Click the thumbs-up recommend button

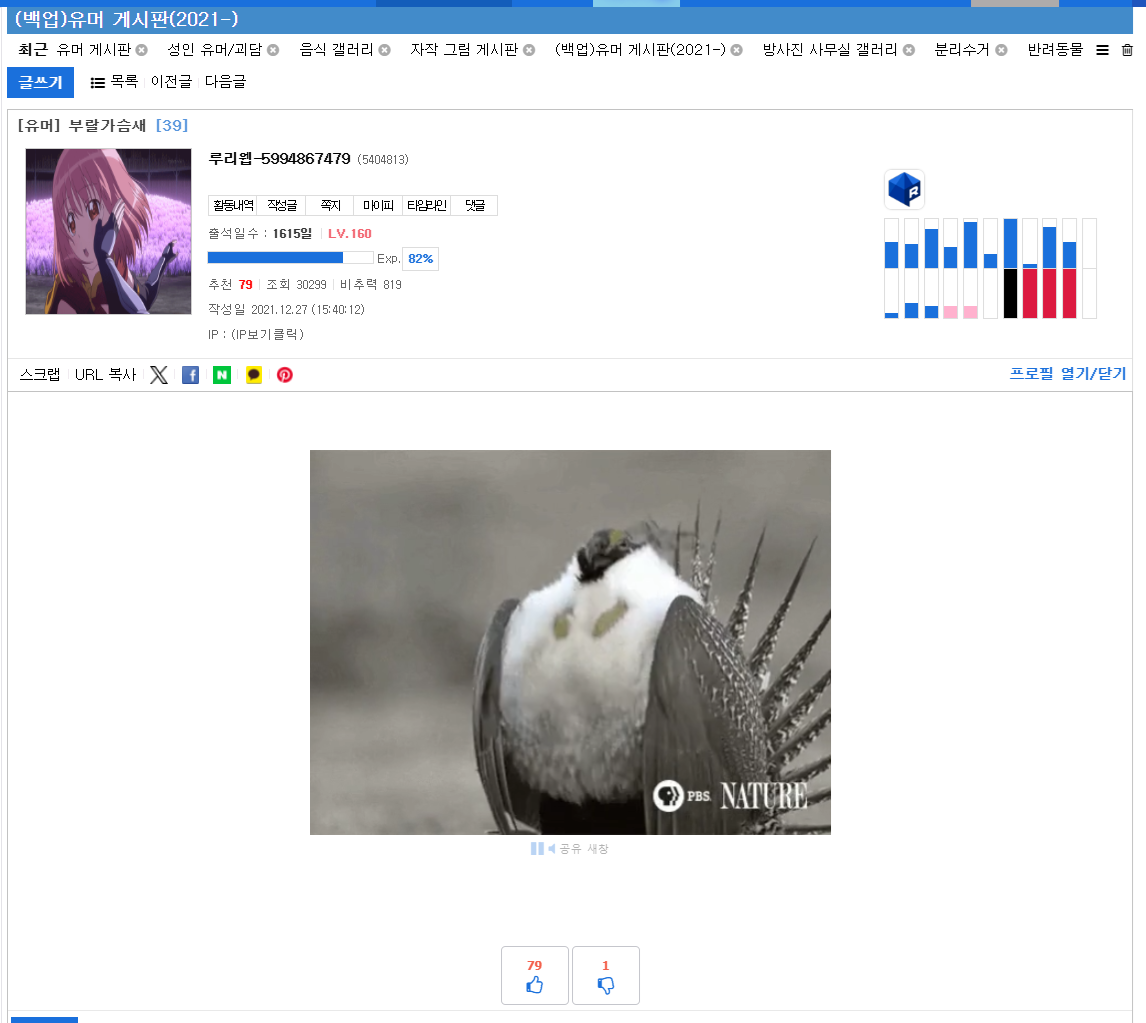(x=535, y=975)
